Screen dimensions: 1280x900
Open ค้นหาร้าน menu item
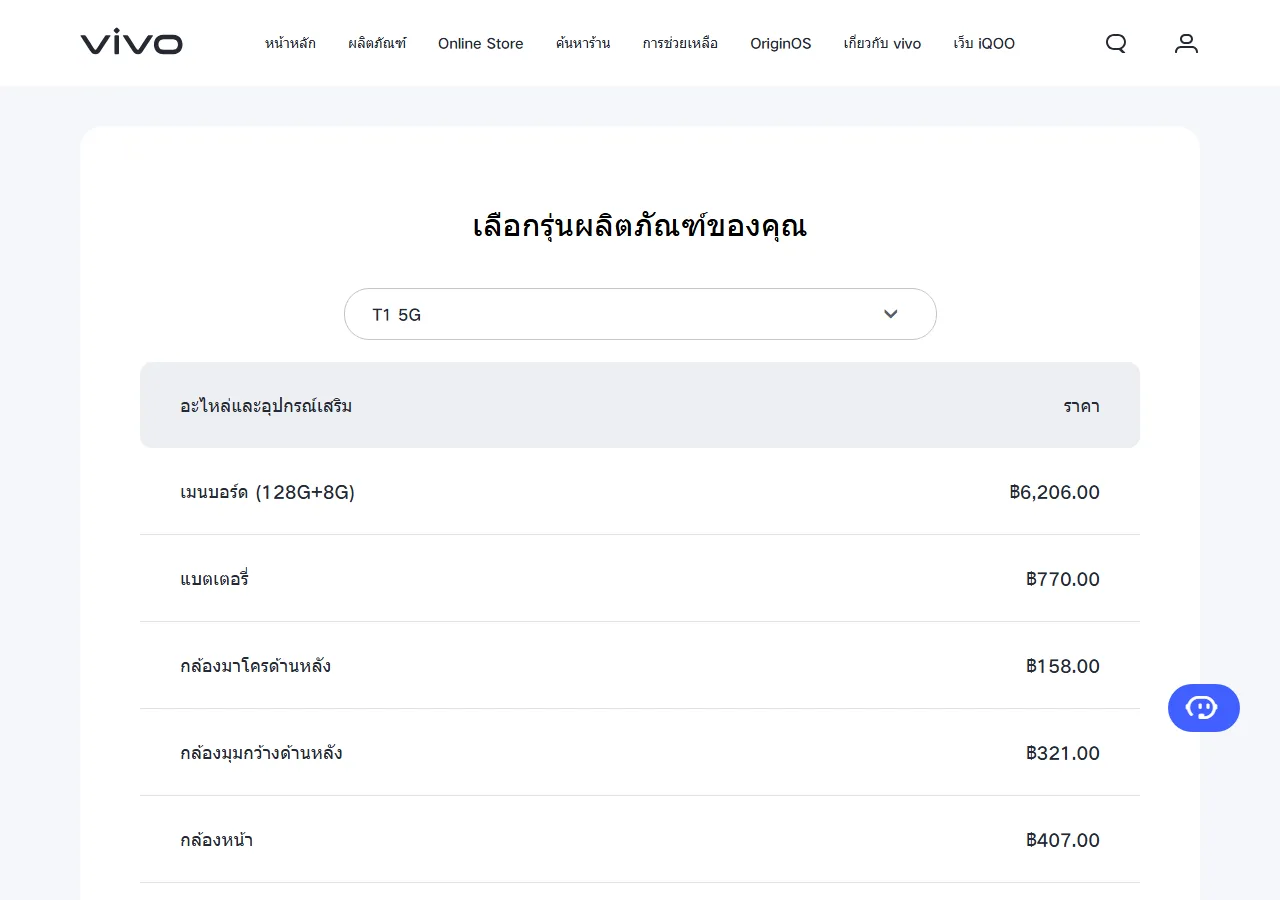point(583,43)
